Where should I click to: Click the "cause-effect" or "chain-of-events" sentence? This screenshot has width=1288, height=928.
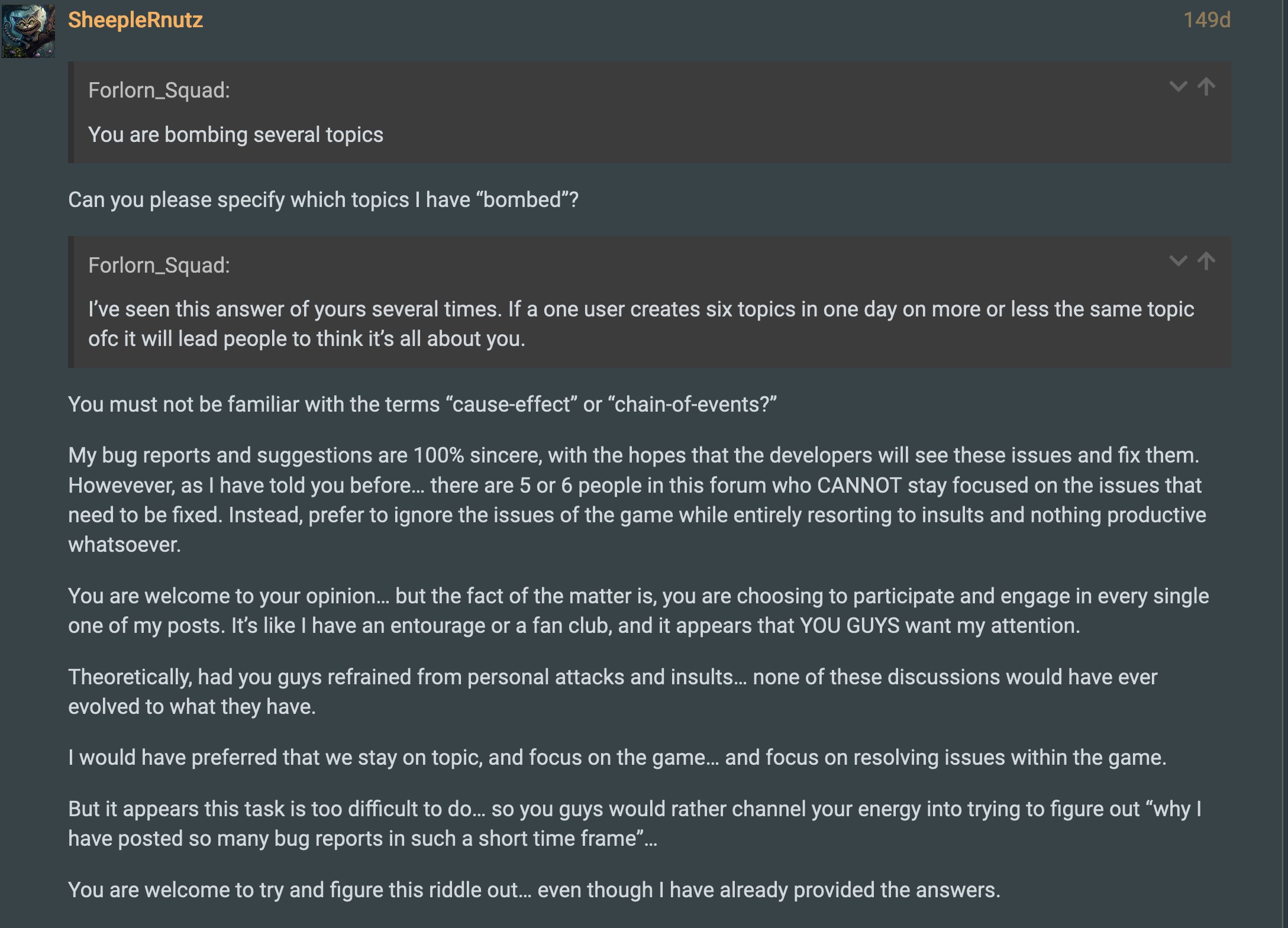click(422, 405)
